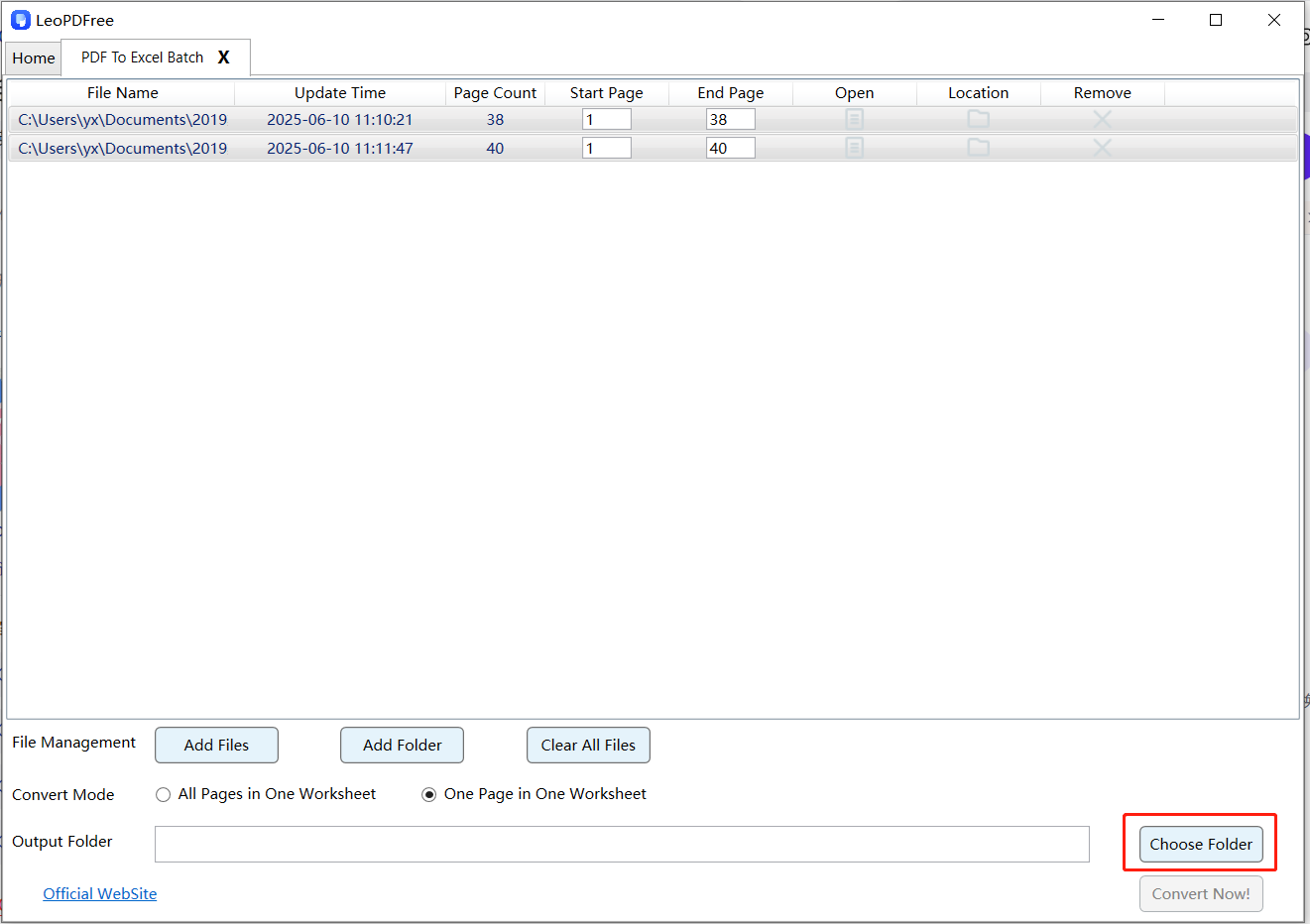Edit Start Page of the first PDF
This screenshot has width=1310, height=924.
[606, 118]
